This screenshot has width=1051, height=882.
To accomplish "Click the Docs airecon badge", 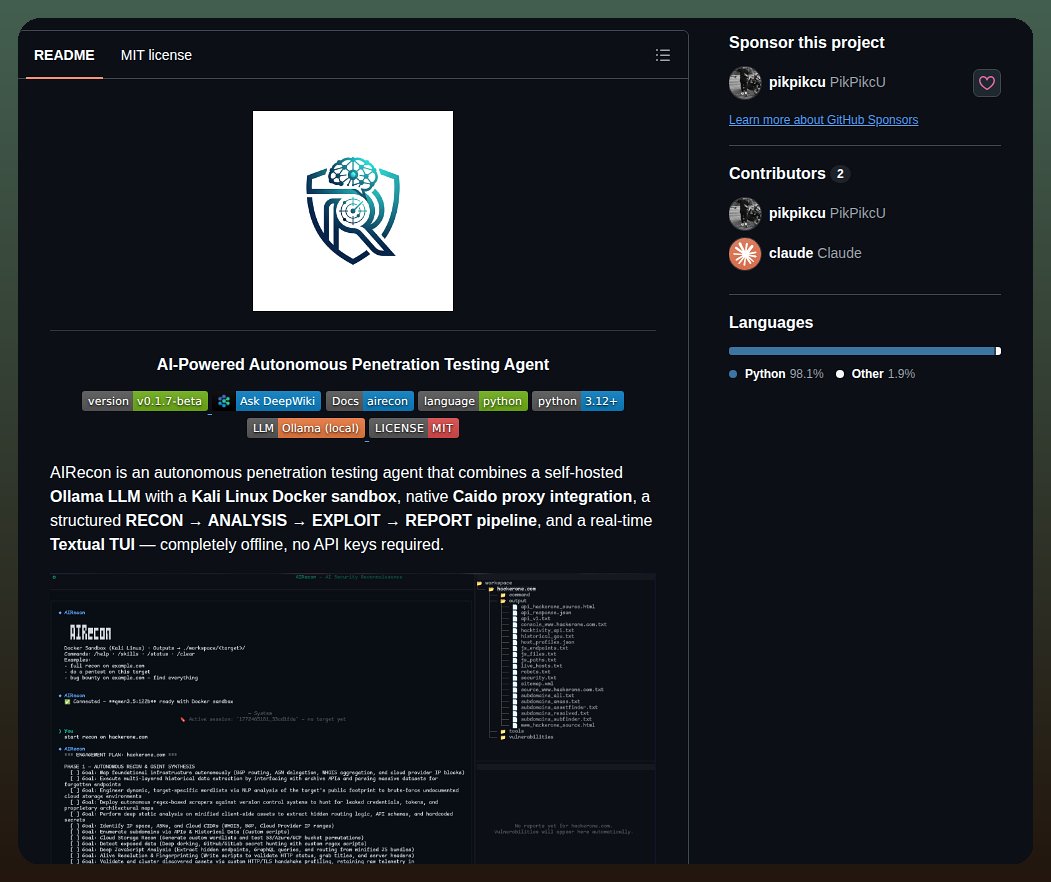I will pos(369,401).
